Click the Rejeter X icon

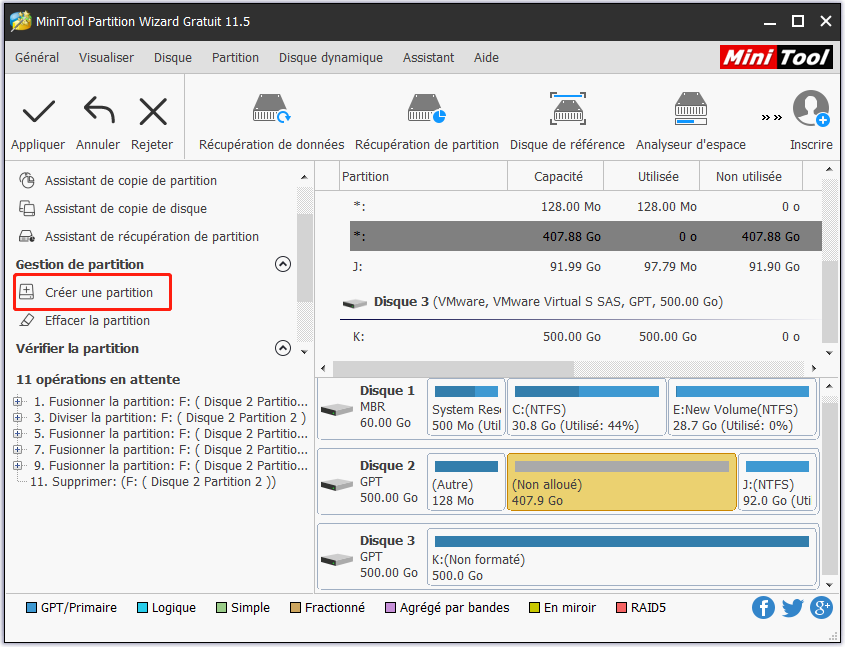(153, 112)
